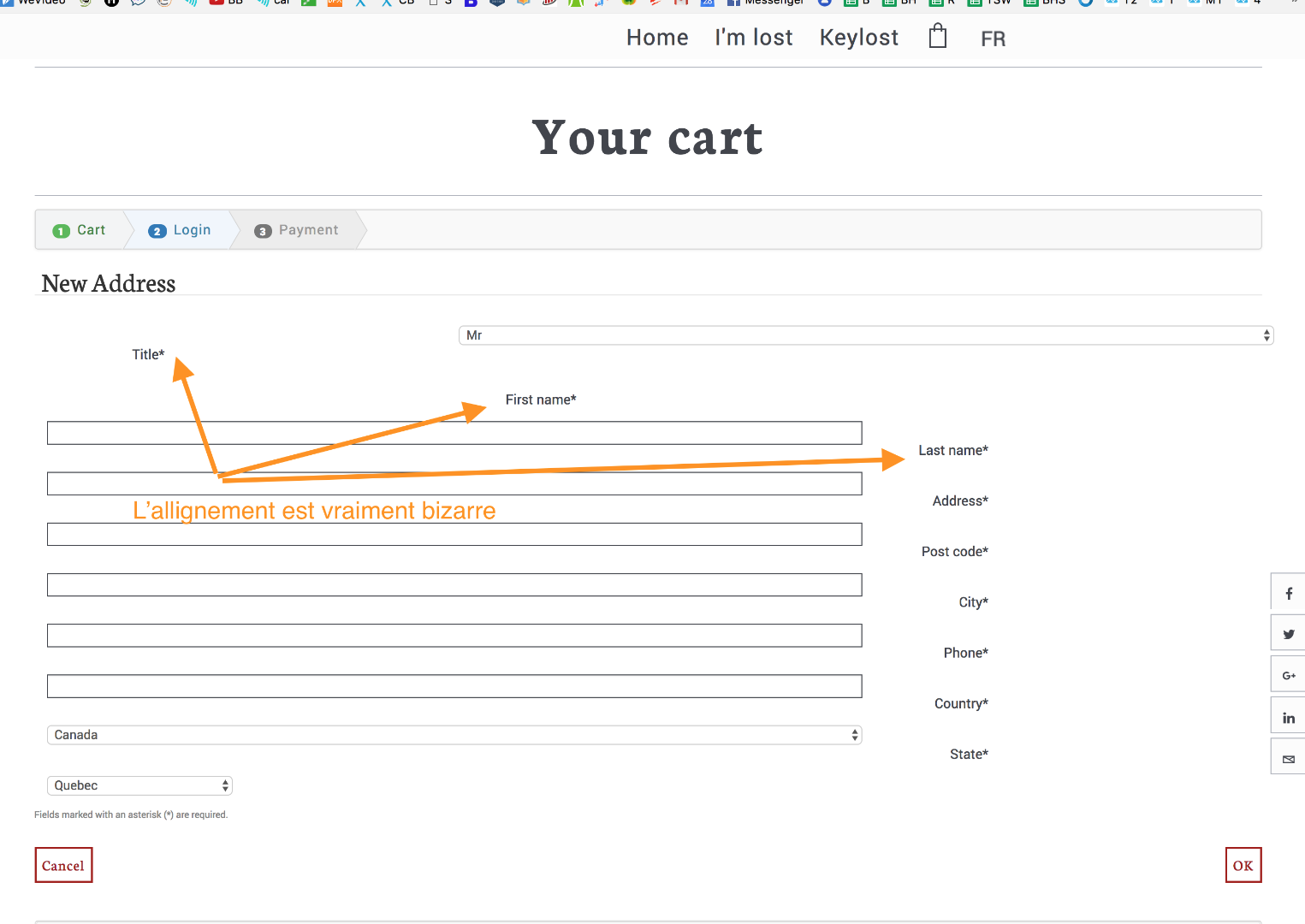Select the Login checkout step
The image size is (1305, 924).
[181, 230]
